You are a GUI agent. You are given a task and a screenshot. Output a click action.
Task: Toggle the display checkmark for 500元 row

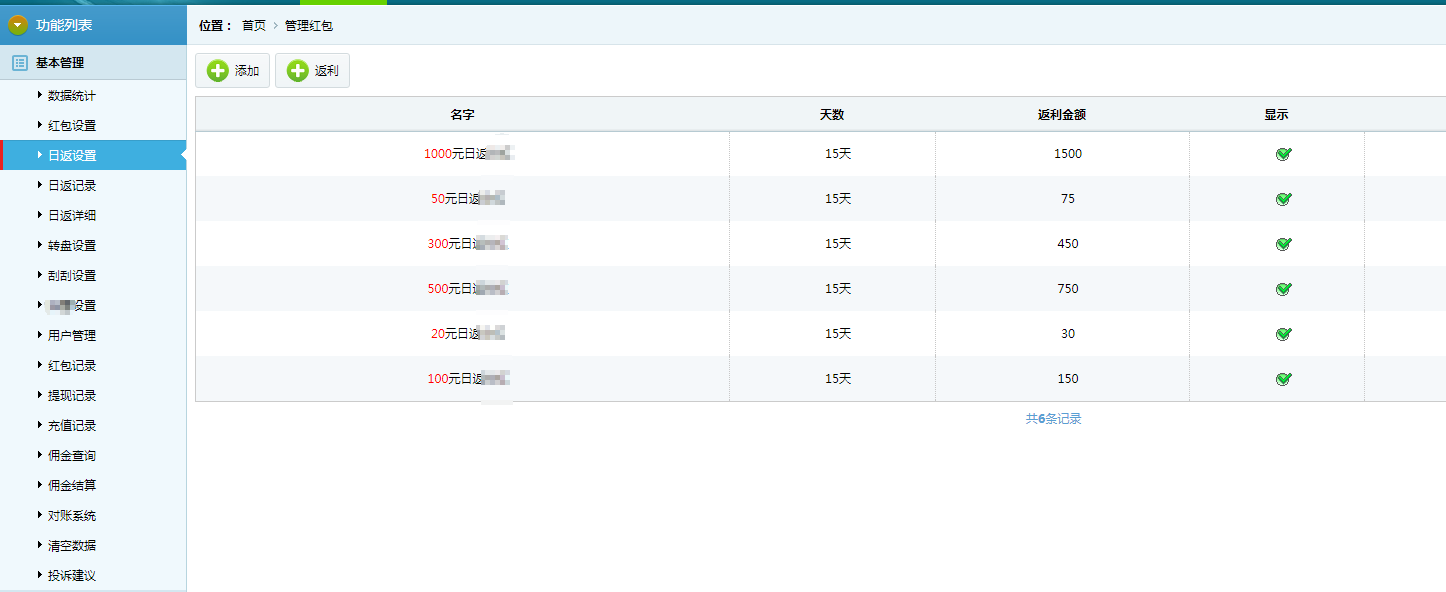[x=1284, y=289]
